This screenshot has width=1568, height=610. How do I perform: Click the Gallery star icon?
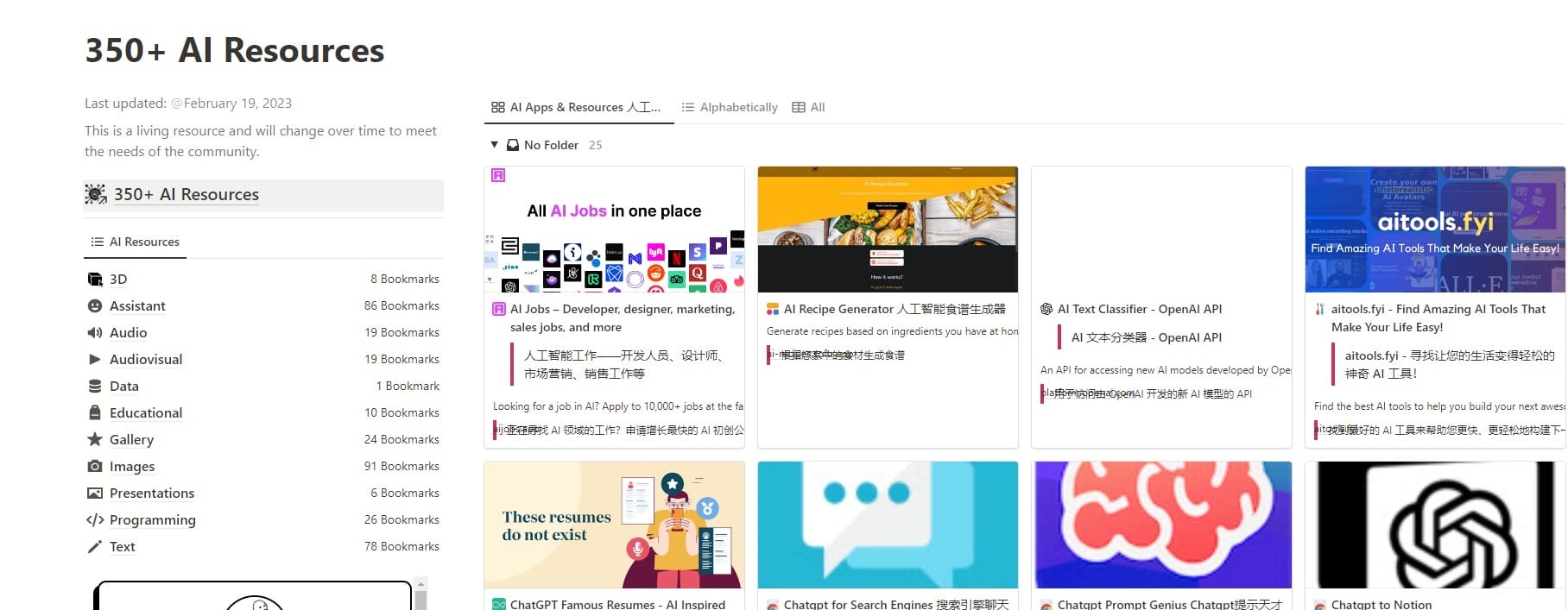95,439
